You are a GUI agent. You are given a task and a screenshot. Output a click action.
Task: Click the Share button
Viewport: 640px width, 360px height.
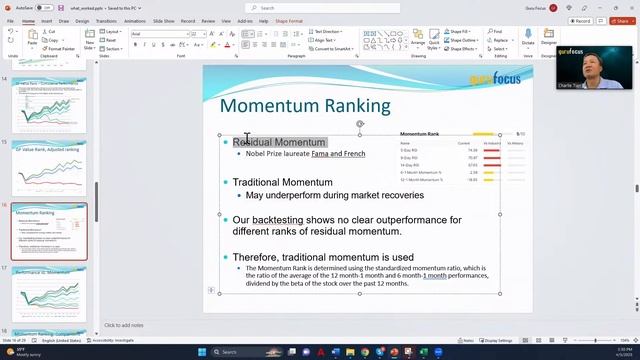[622, 21]
